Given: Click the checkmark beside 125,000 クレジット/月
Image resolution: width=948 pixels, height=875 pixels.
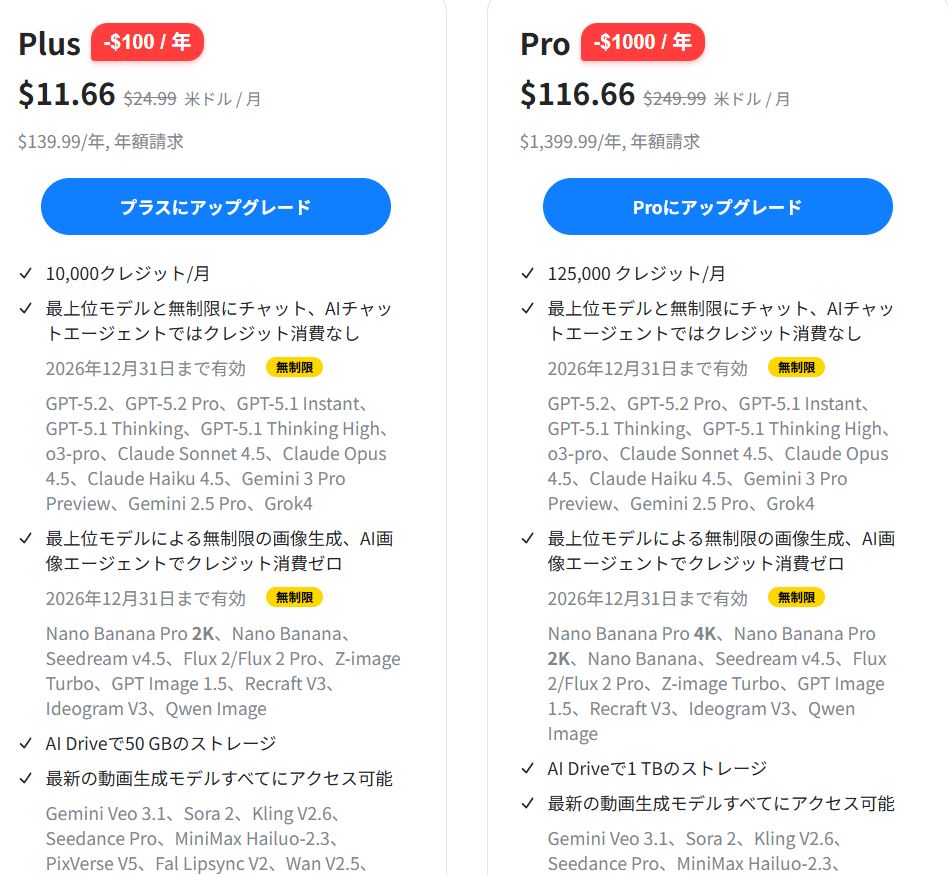Looking at the screenshot, I should coord(528,273).
